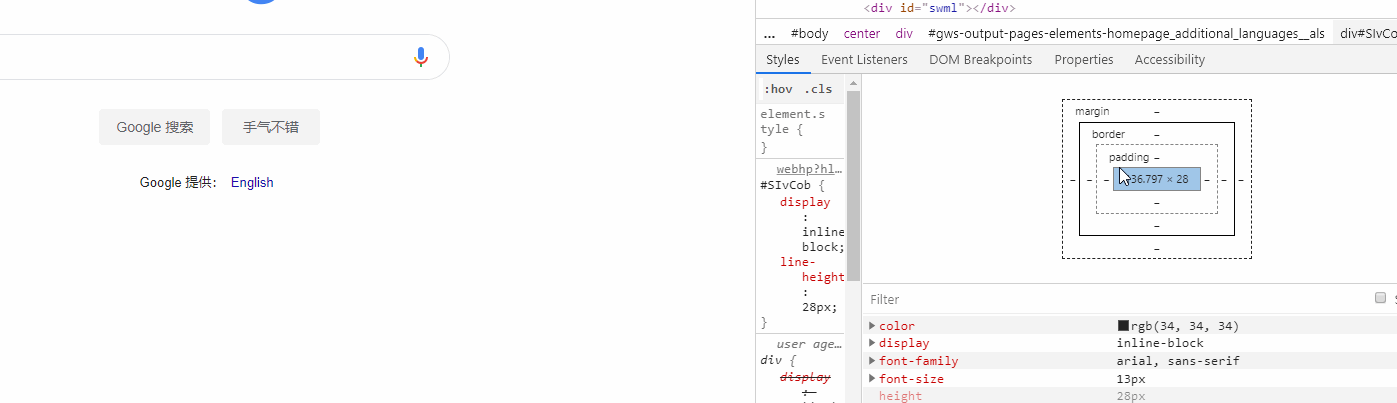Click the inline-block computed value

[x=1160, y=343]
